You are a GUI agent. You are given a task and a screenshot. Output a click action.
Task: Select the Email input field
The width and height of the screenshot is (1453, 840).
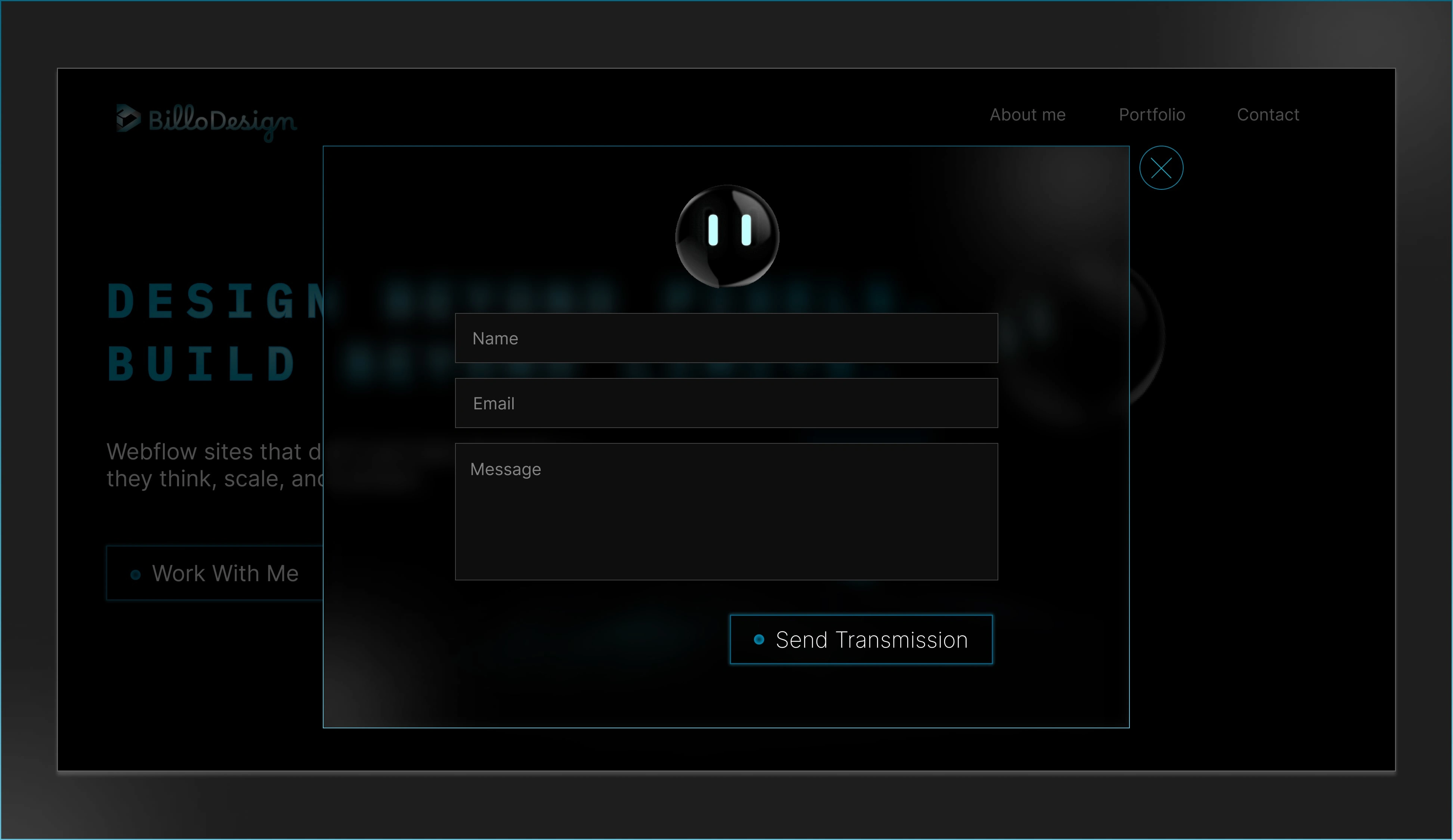(726, 403)
